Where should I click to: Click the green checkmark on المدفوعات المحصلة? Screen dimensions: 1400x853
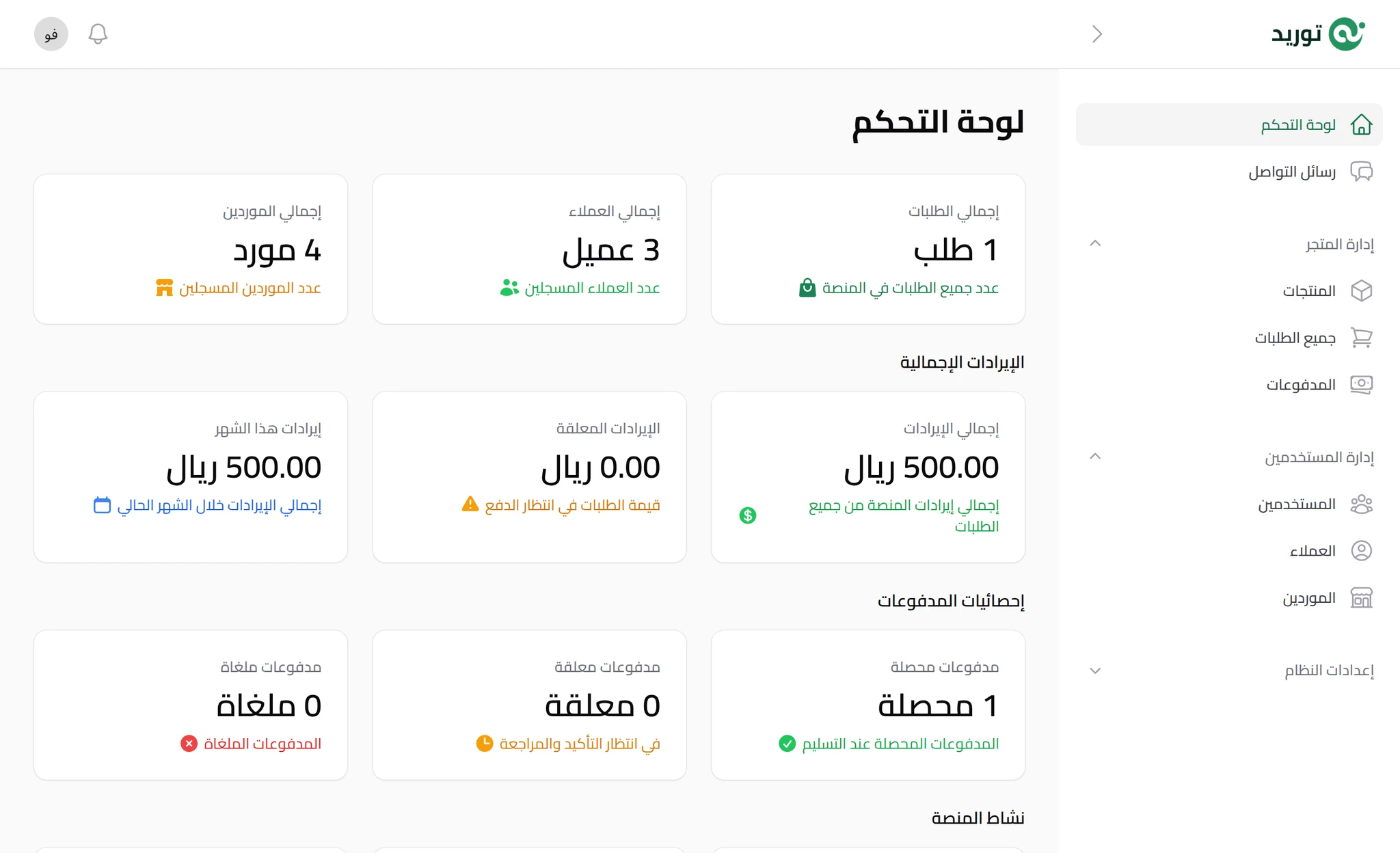click(786, 744)
